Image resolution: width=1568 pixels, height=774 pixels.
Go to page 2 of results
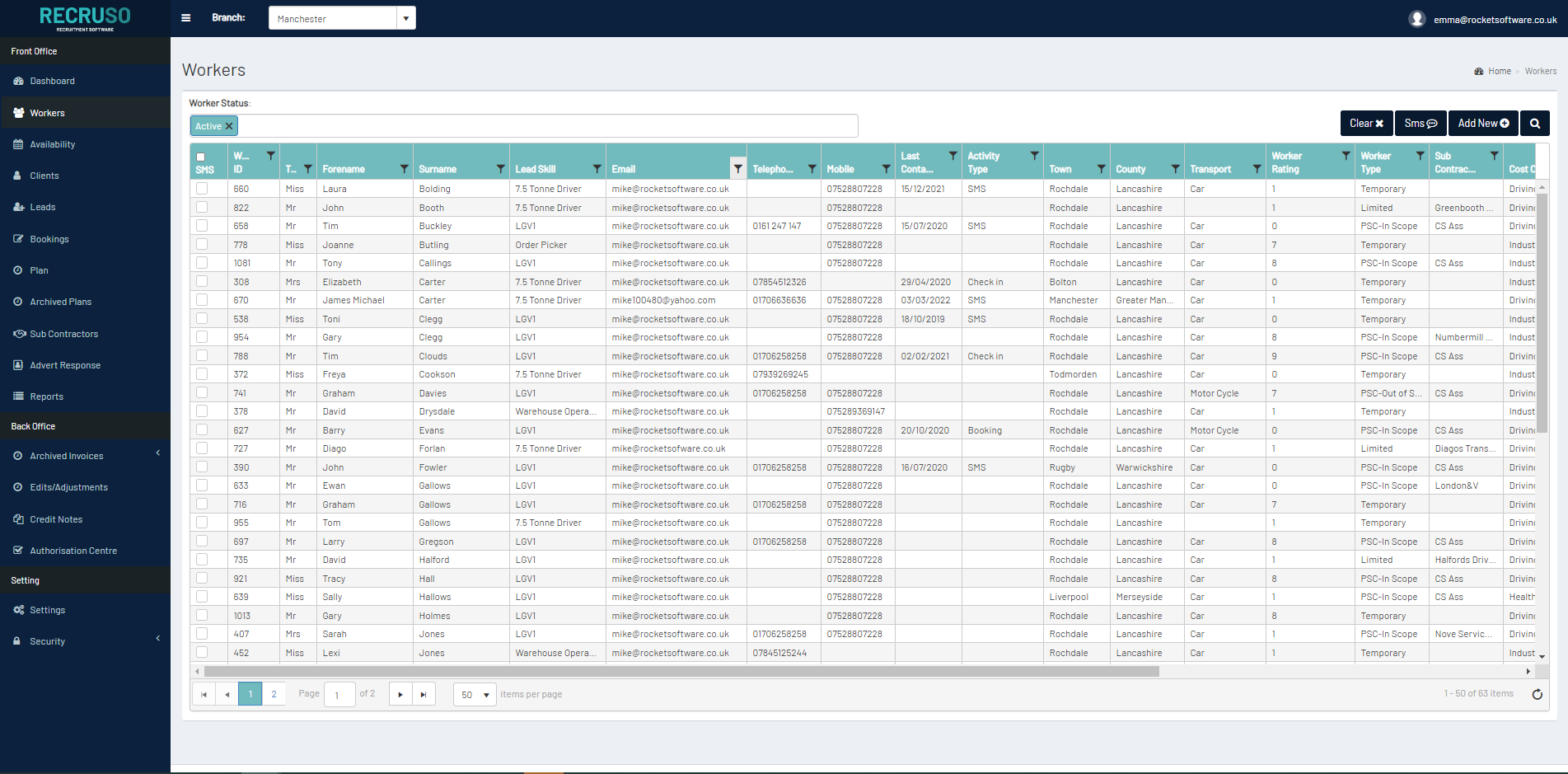point(274,694)
